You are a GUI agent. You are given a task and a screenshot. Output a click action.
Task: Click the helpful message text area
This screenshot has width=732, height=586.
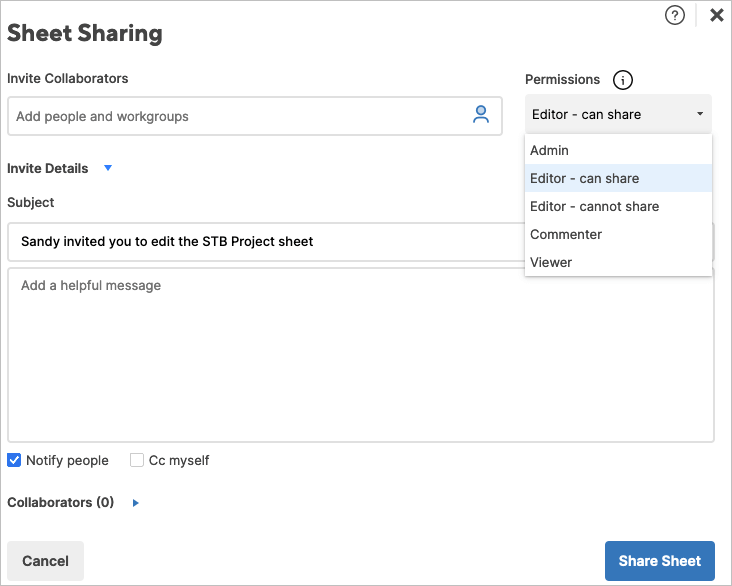(360, 355)
